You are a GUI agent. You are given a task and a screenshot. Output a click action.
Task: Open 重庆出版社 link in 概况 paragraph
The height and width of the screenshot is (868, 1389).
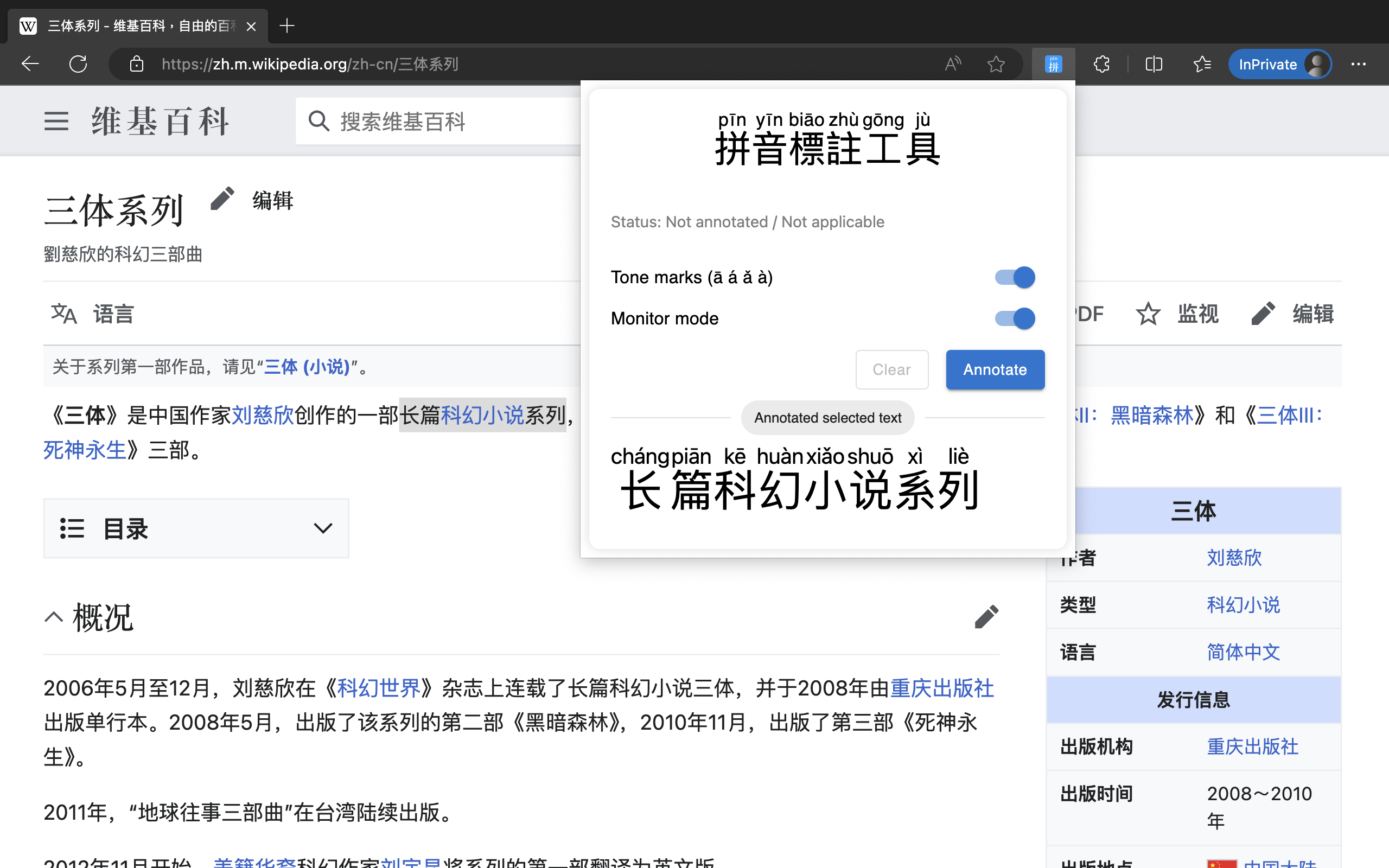click(942, 688)
